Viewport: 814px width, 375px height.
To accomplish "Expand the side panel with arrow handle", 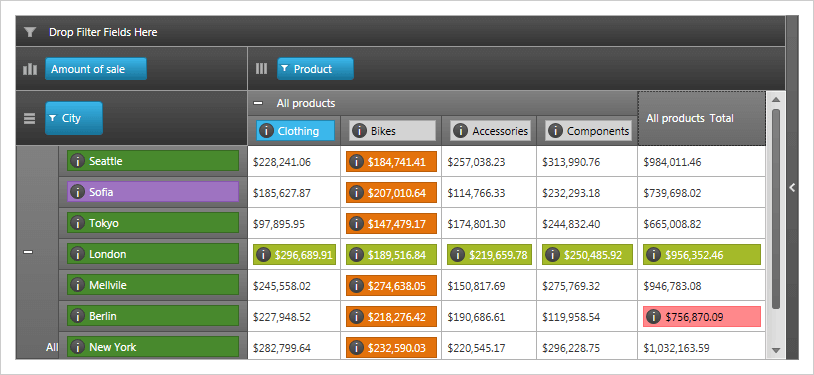I will (792, 188).
